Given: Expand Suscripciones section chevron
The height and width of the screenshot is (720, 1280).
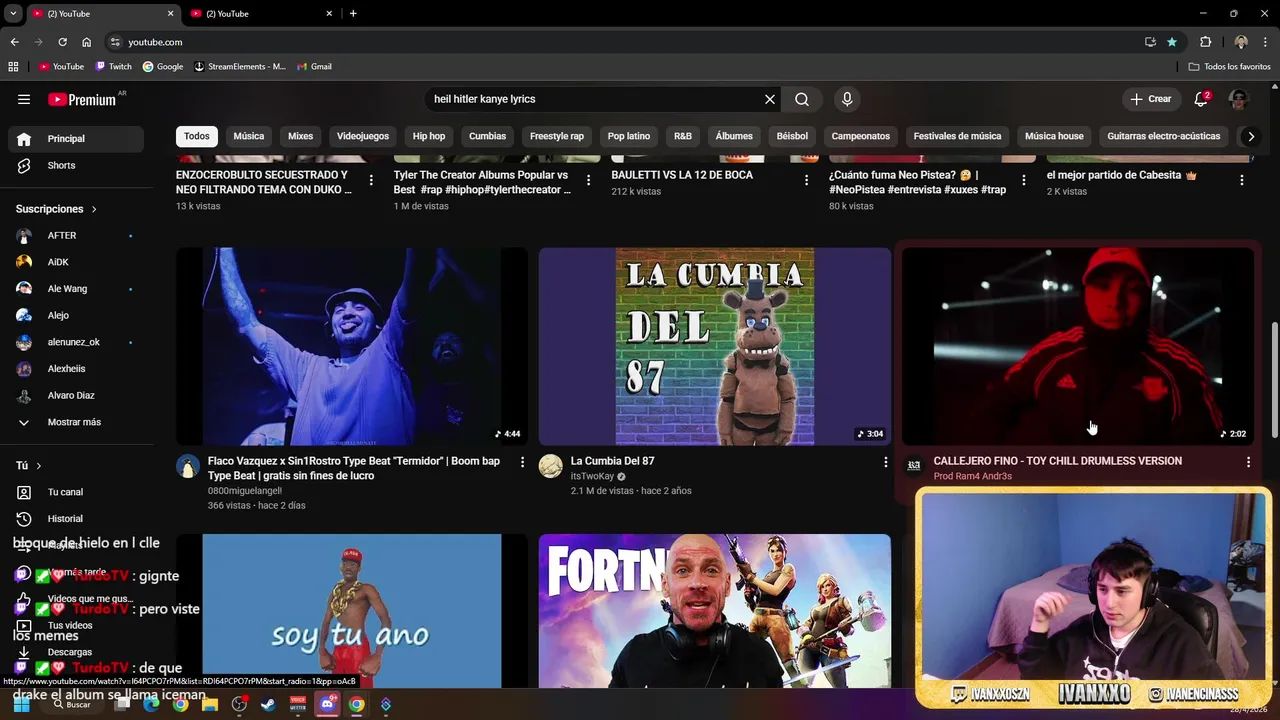Looking at the screenshot, I should pos(94,209).
